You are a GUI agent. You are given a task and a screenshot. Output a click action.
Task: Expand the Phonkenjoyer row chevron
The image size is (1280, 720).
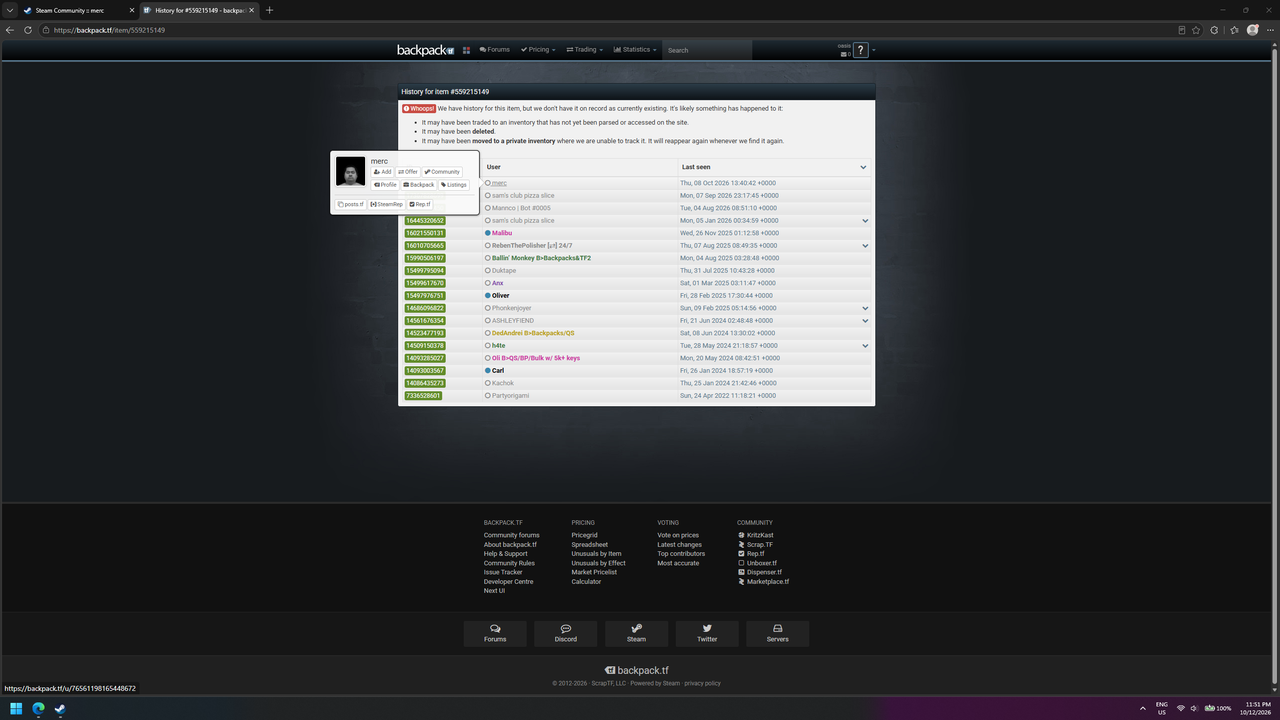pos(866,308)
